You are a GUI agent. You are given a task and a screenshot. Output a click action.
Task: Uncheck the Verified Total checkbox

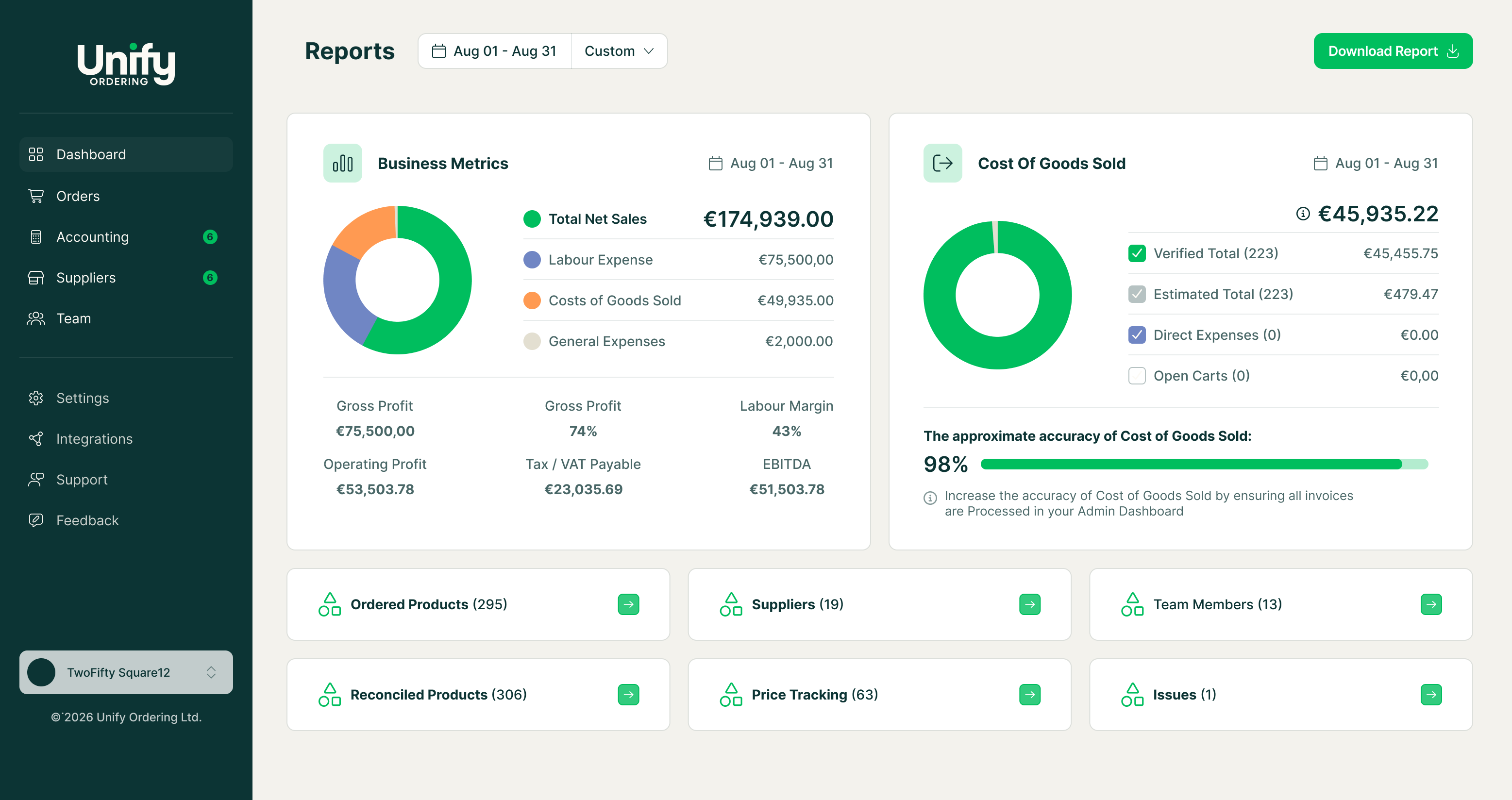tap(1137, 253)
